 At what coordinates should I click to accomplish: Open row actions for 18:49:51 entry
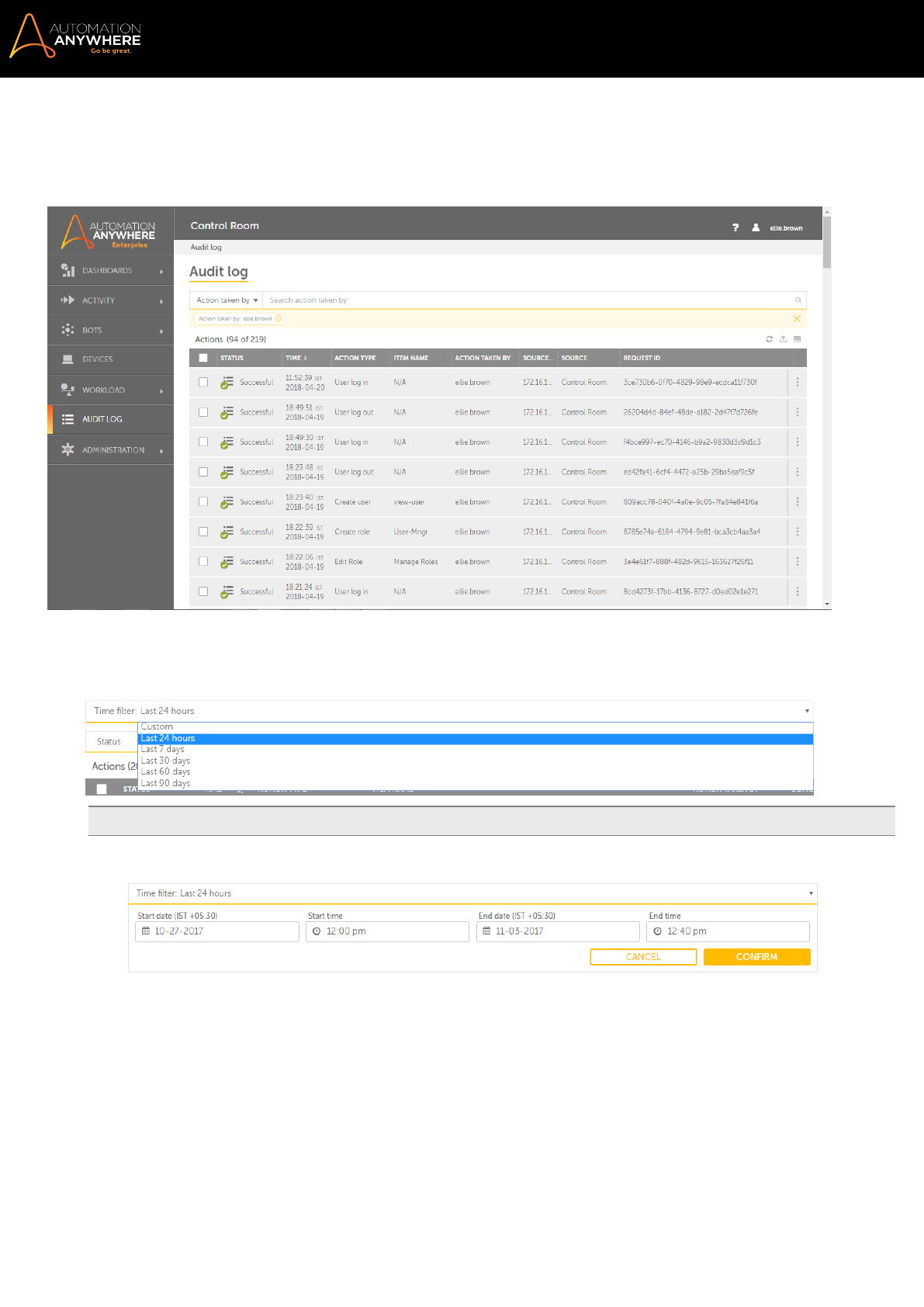tap(797, 412)
